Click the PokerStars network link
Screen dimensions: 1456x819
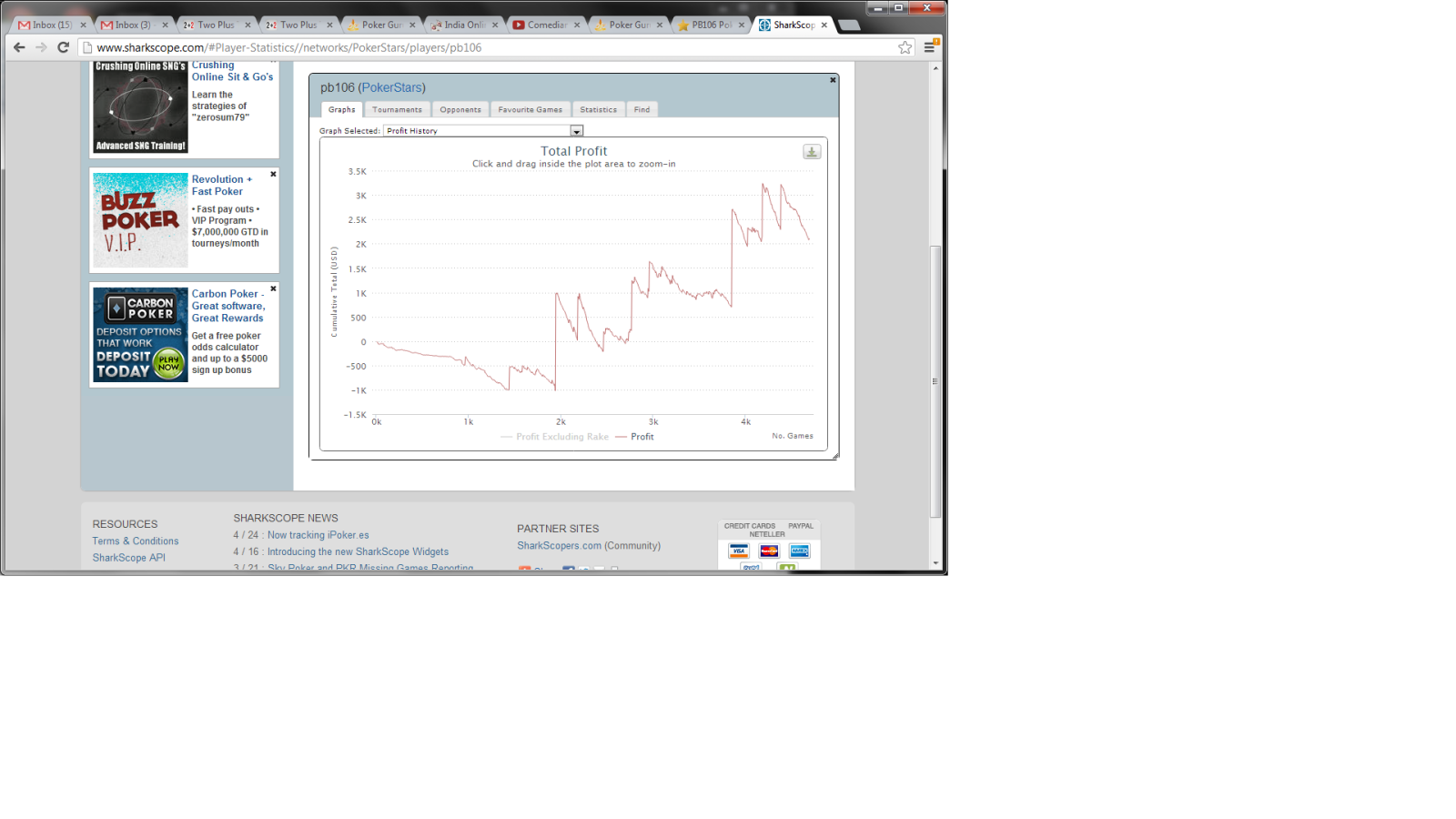[x=392, y=87]
